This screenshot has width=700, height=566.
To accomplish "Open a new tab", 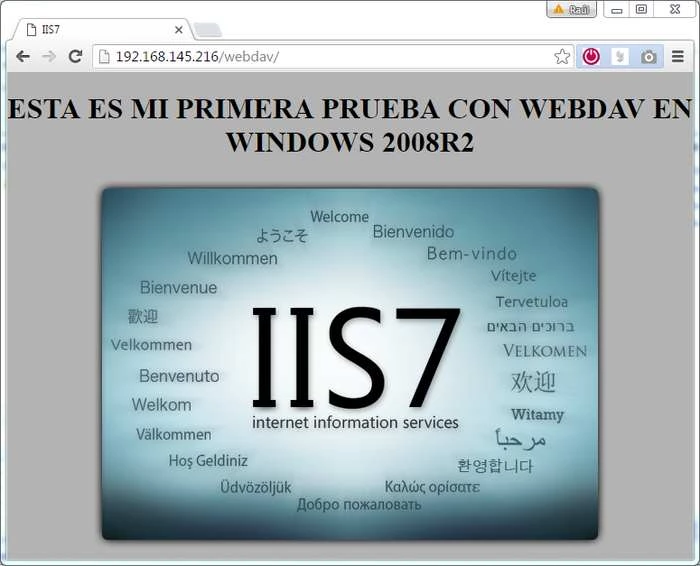I will [208, 30].
